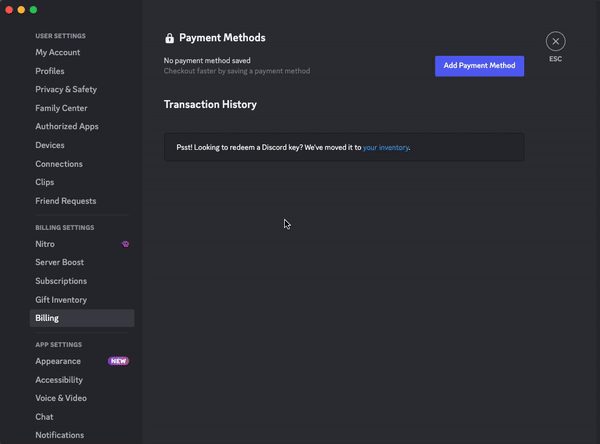Select Authorized Apps
Viewport: 600px width, 444px height.
point(67,126)
